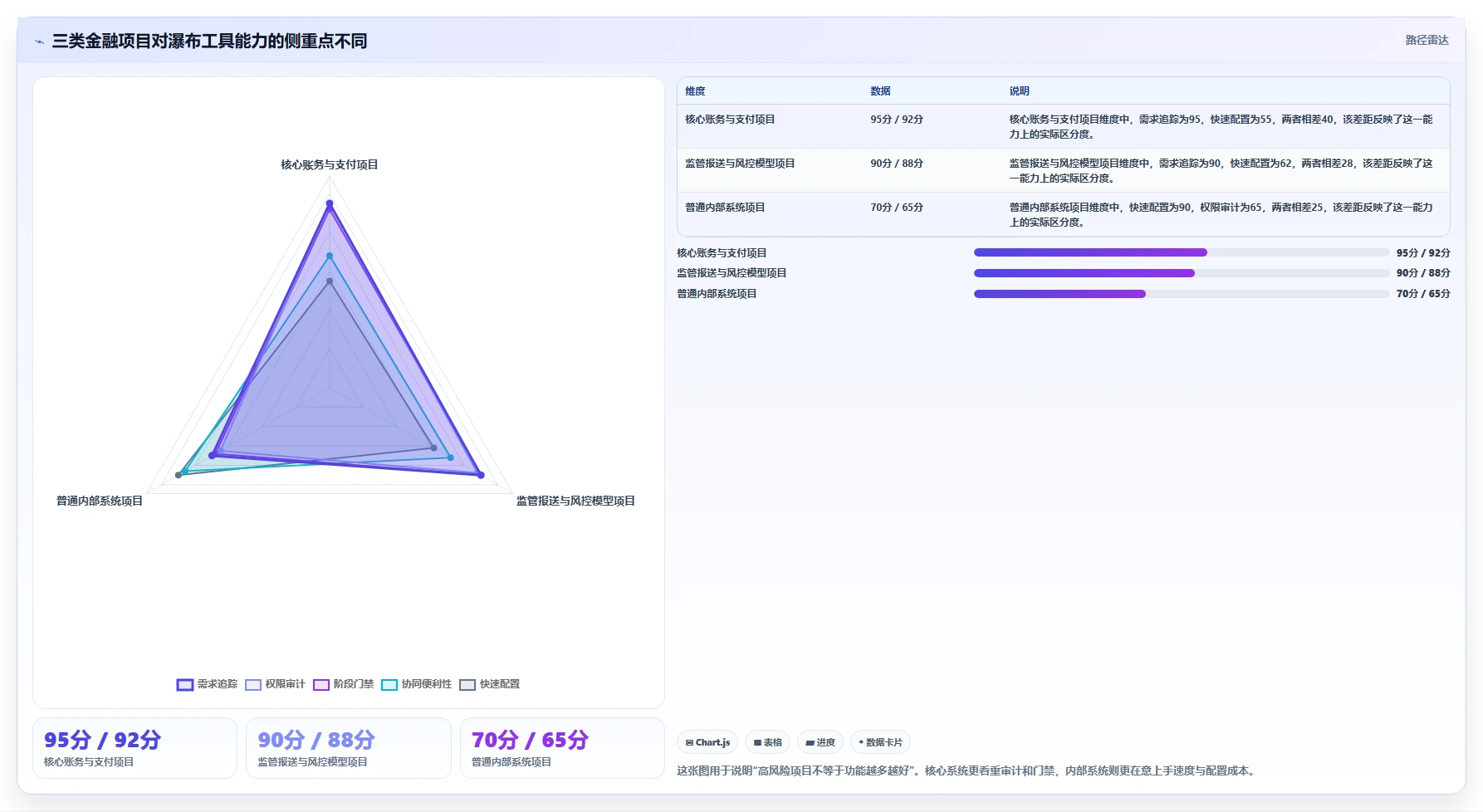Click the 维度 column header
The image size is (1483, 812).
(695, 91)
